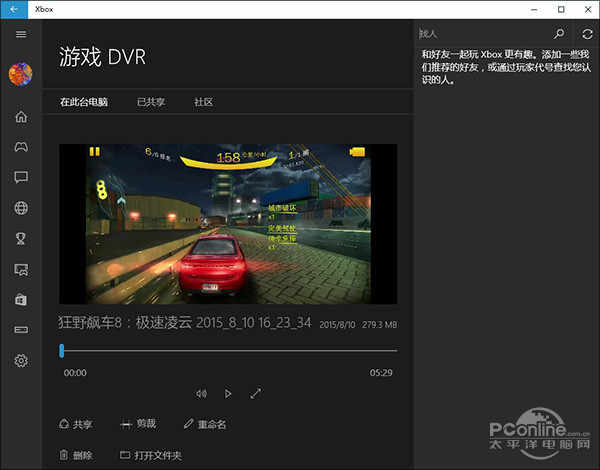
Task: Mute the video with the speaker icon
Action: coord(201,394)
